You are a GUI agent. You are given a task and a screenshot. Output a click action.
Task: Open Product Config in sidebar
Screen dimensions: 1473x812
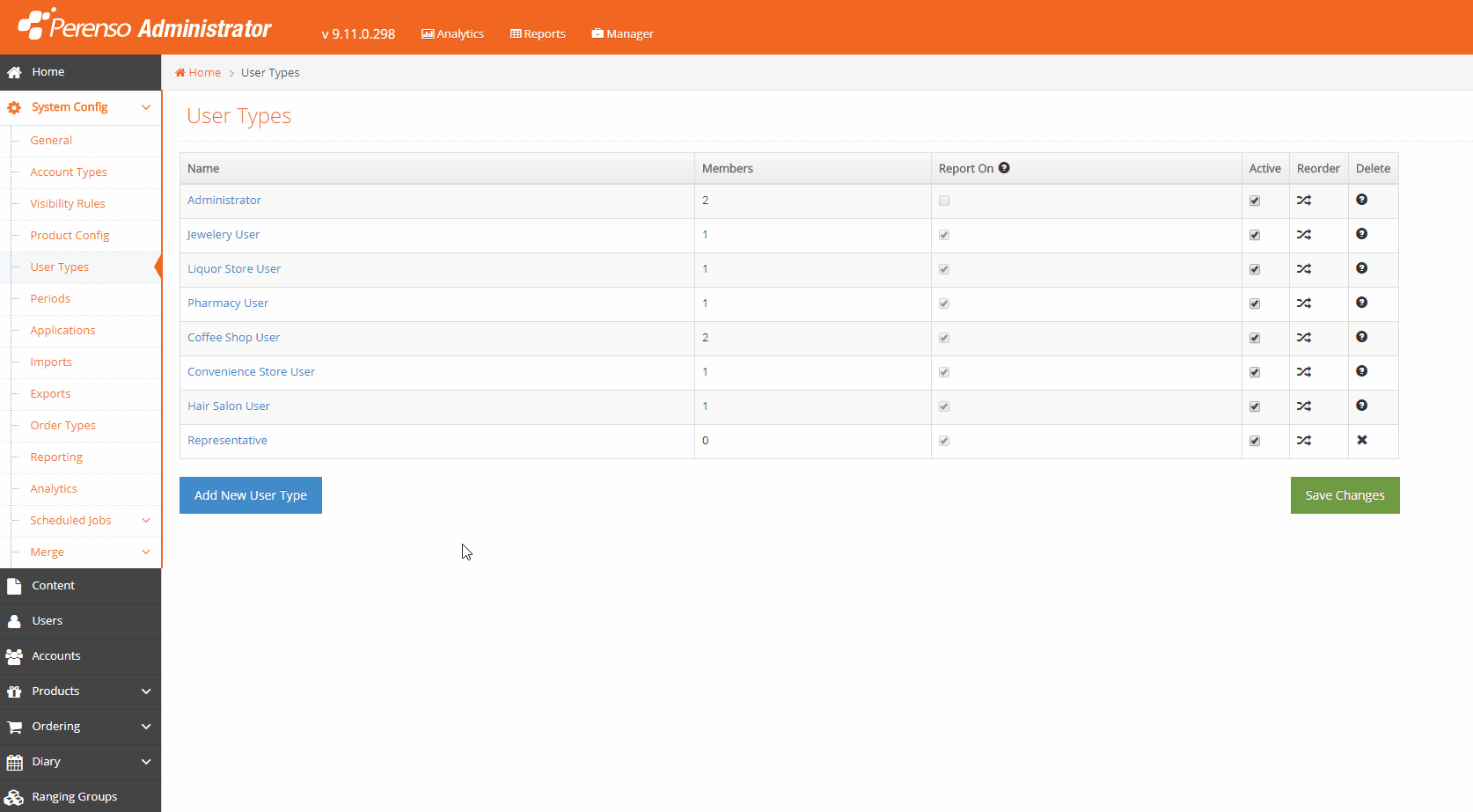click(x=70, y=236)
